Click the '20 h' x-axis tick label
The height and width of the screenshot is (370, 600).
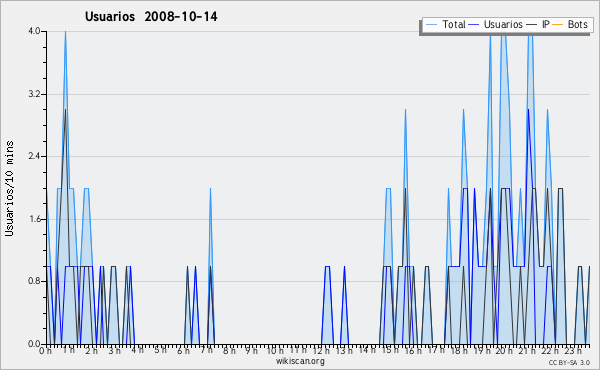[x=504, y=351]
